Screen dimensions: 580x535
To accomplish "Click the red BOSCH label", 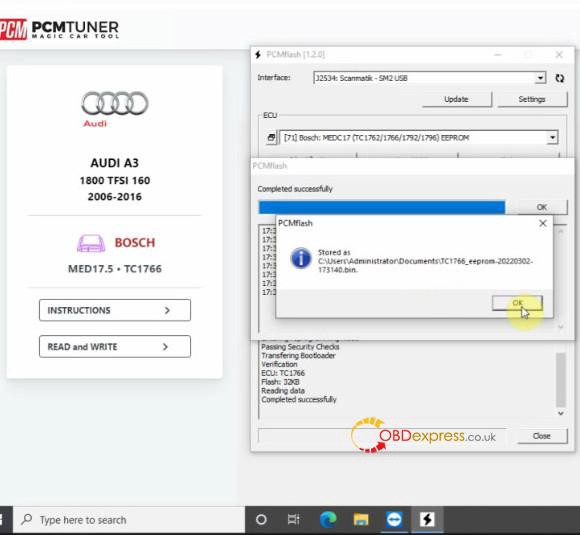I will (135, 243).
